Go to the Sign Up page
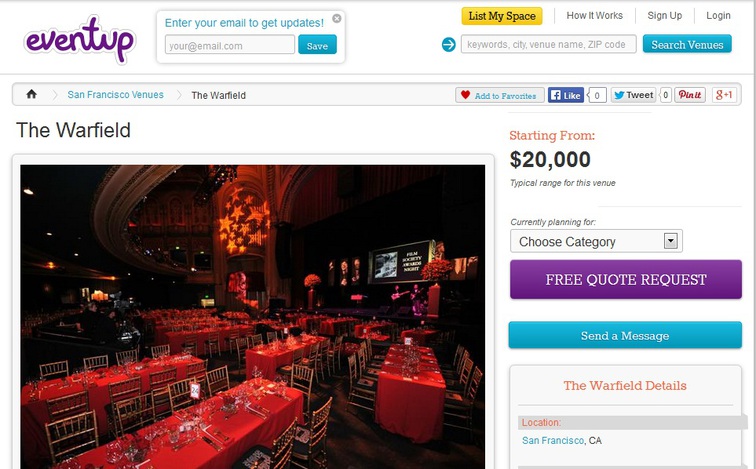756x469 pixels. [664, 15]
